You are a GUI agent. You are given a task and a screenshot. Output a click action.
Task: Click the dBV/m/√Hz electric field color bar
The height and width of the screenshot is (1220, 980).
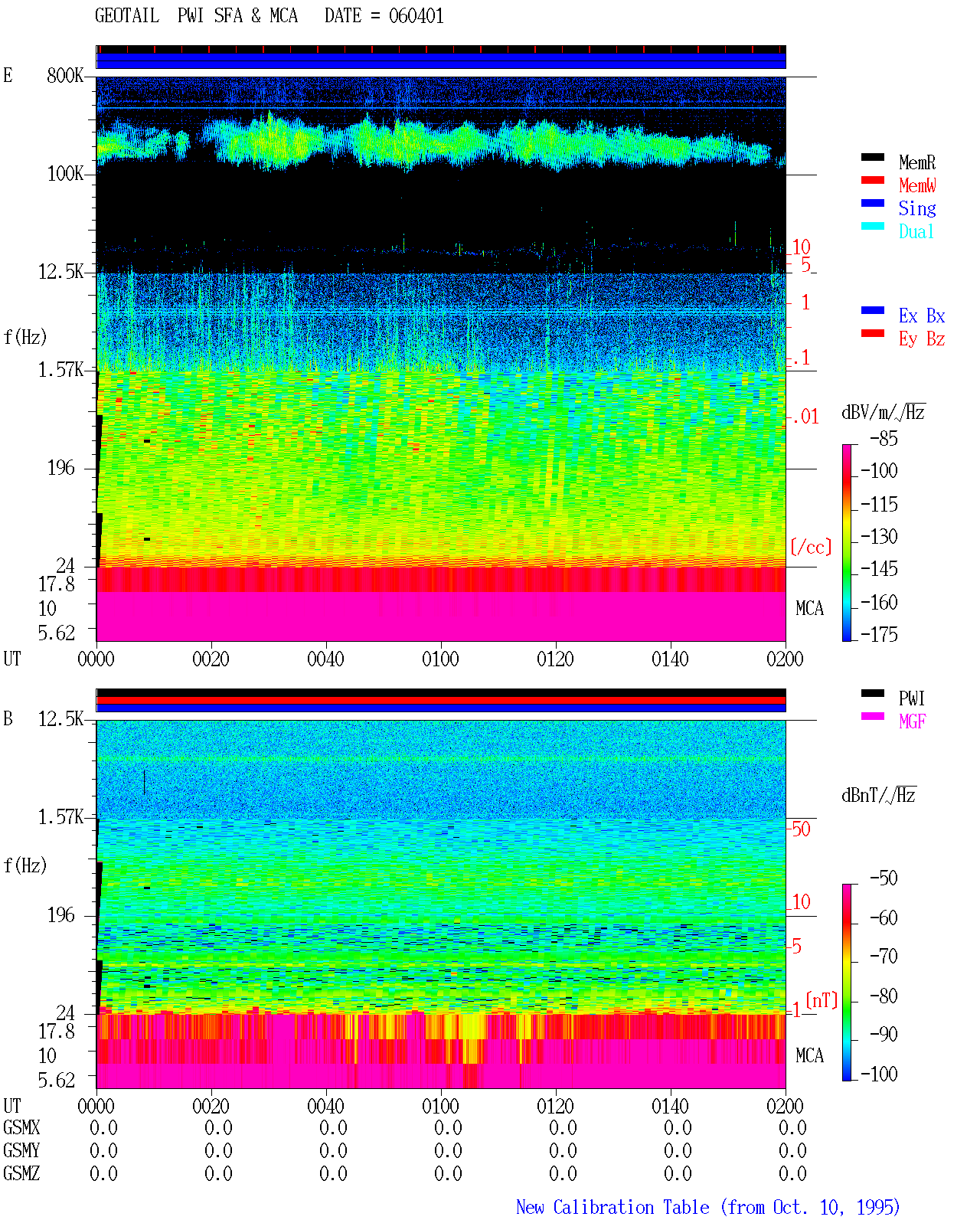847,543
